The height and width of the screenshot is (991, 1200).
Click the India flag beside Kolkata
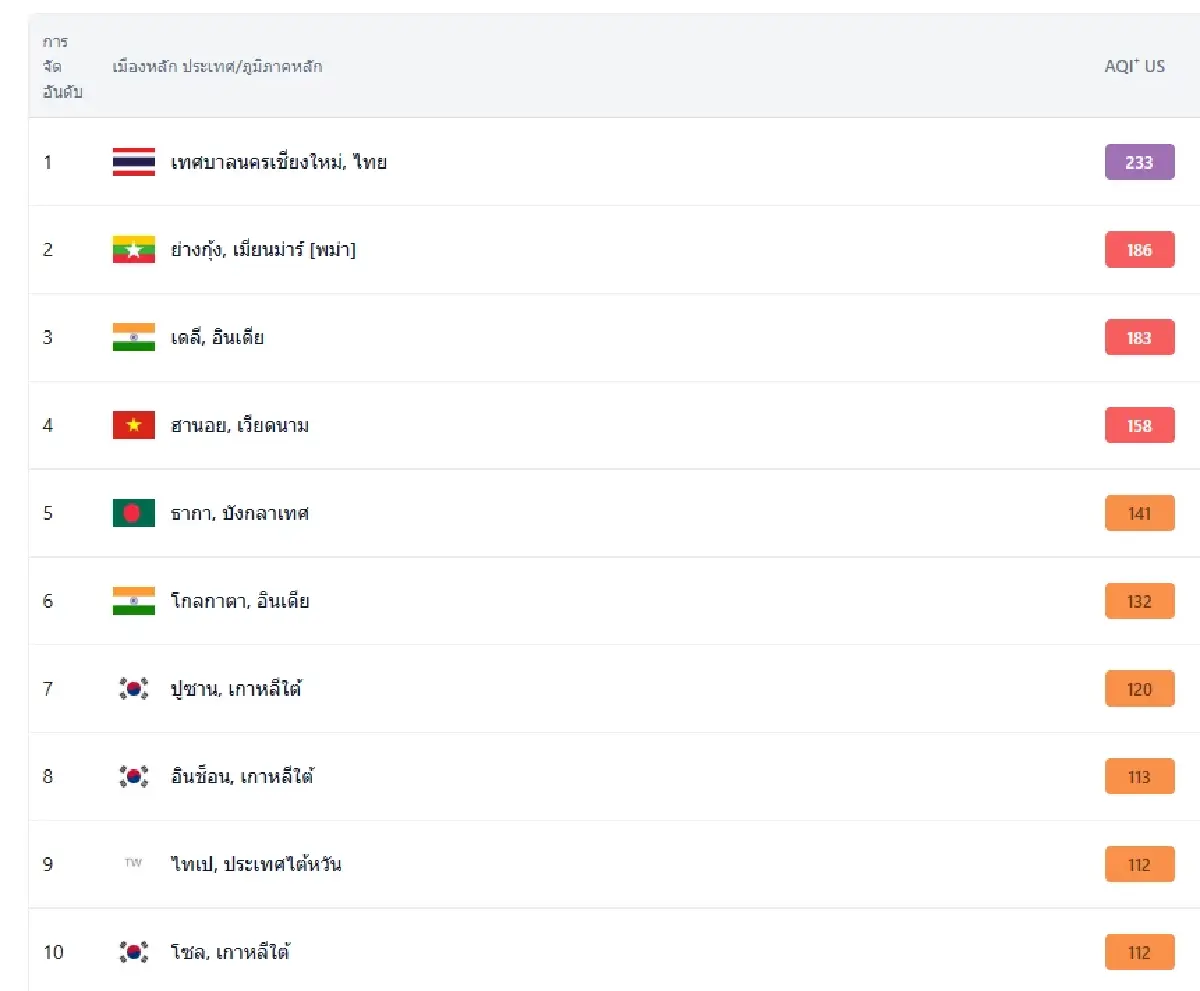pos(133,601)
